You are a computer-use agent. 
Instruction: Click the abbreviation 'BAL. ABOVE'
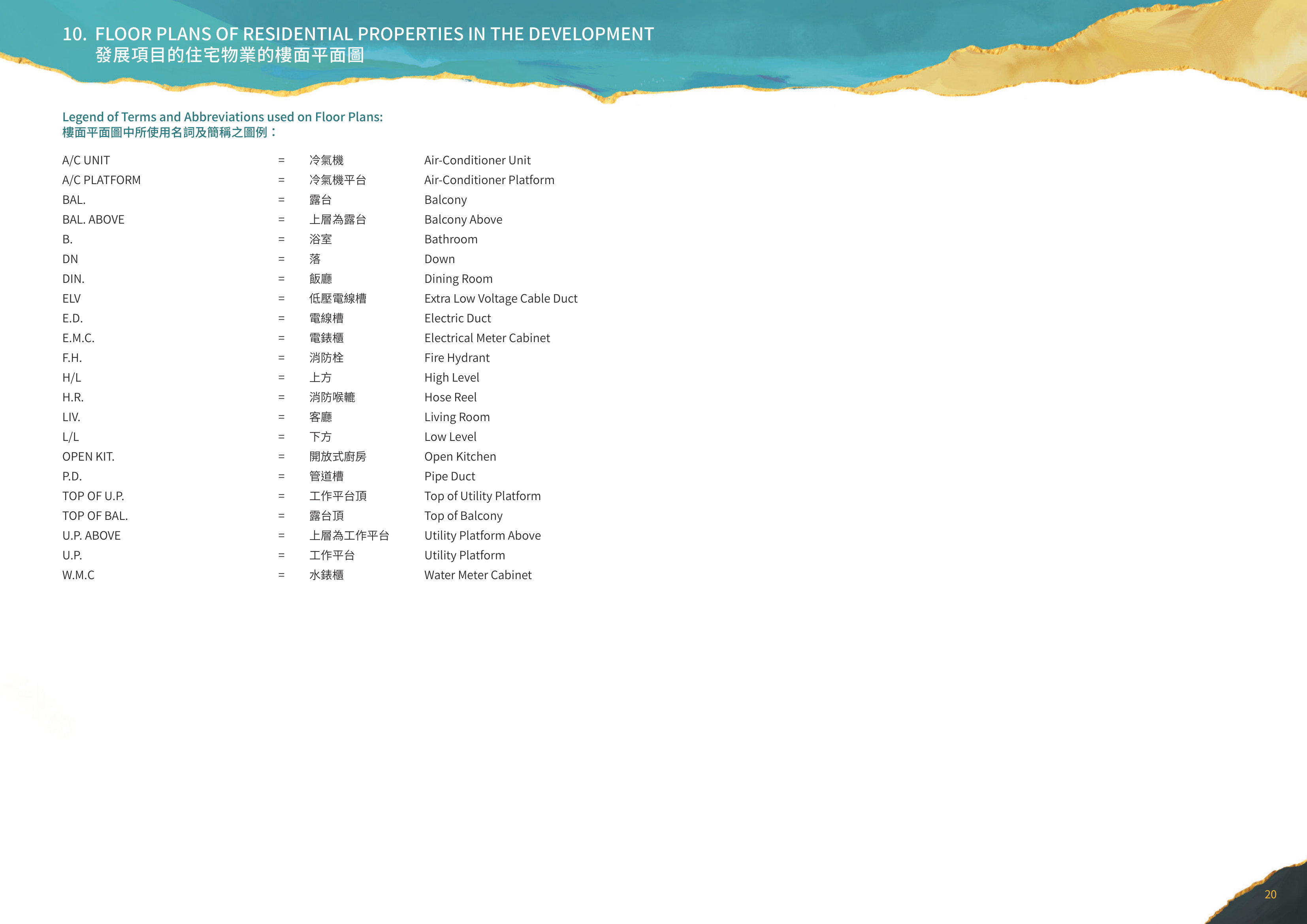coord(93,220)
